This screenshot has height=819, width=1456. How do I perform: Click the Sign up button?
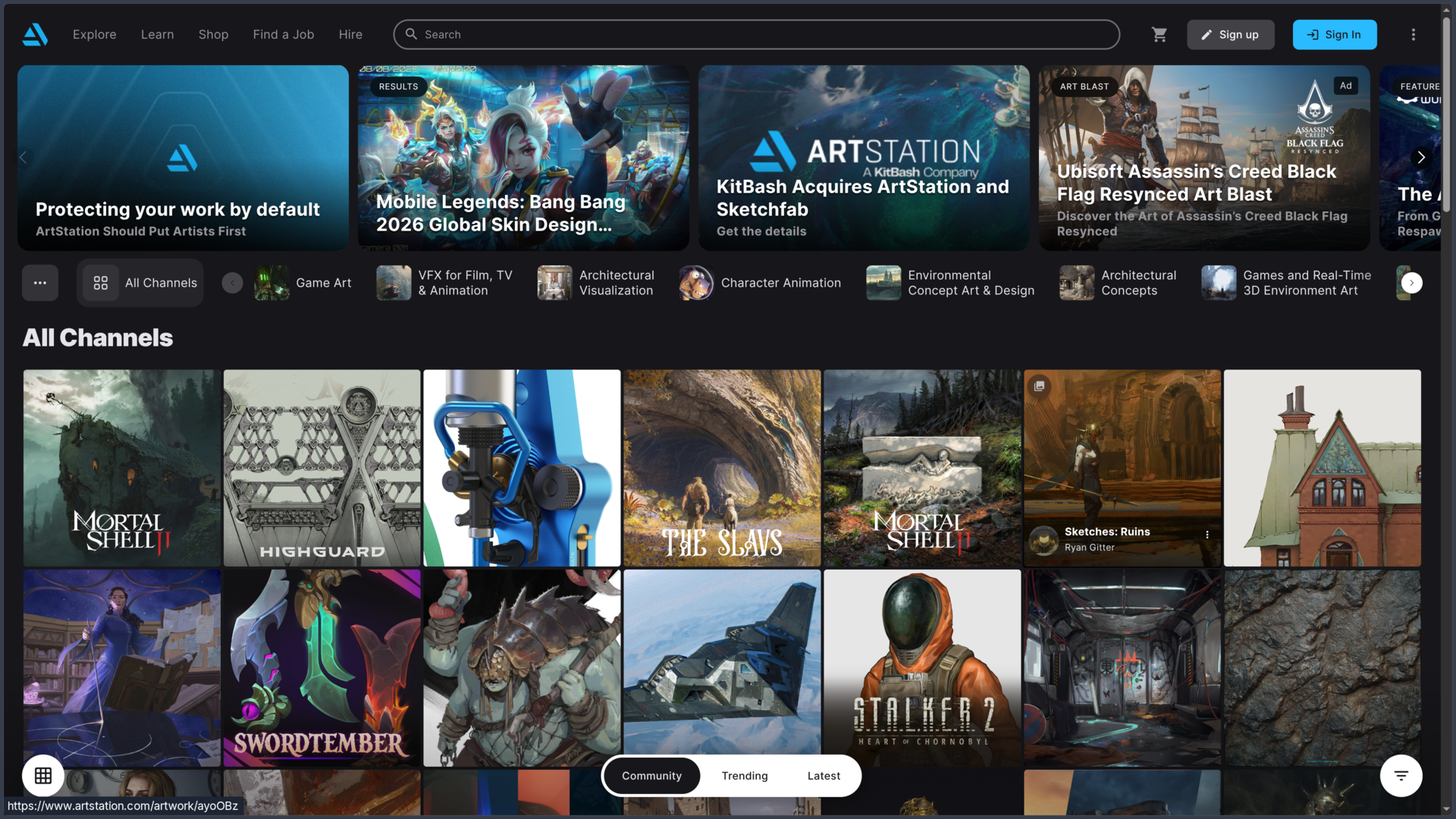click(x=1230, y=34)
